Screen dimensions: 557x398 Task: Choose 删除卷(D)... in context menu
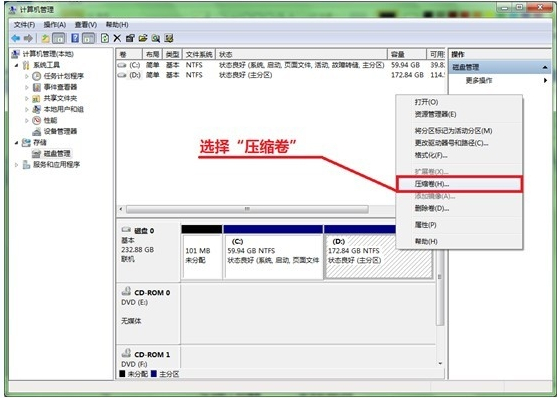[459, 209]
